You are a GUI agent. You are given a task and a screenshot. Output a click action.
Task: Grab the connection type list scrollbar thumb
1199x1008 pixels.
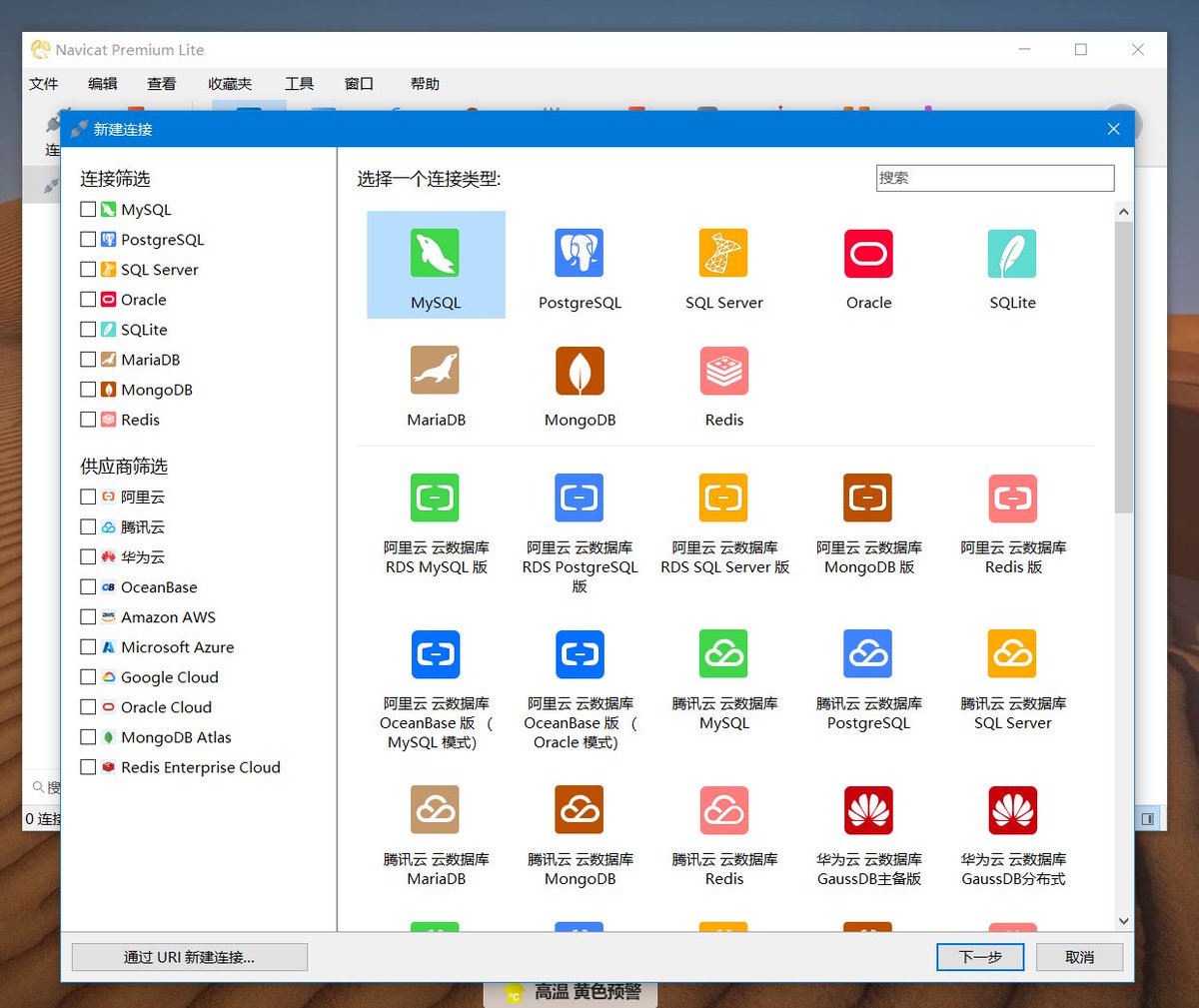(x=1124, y=368)
